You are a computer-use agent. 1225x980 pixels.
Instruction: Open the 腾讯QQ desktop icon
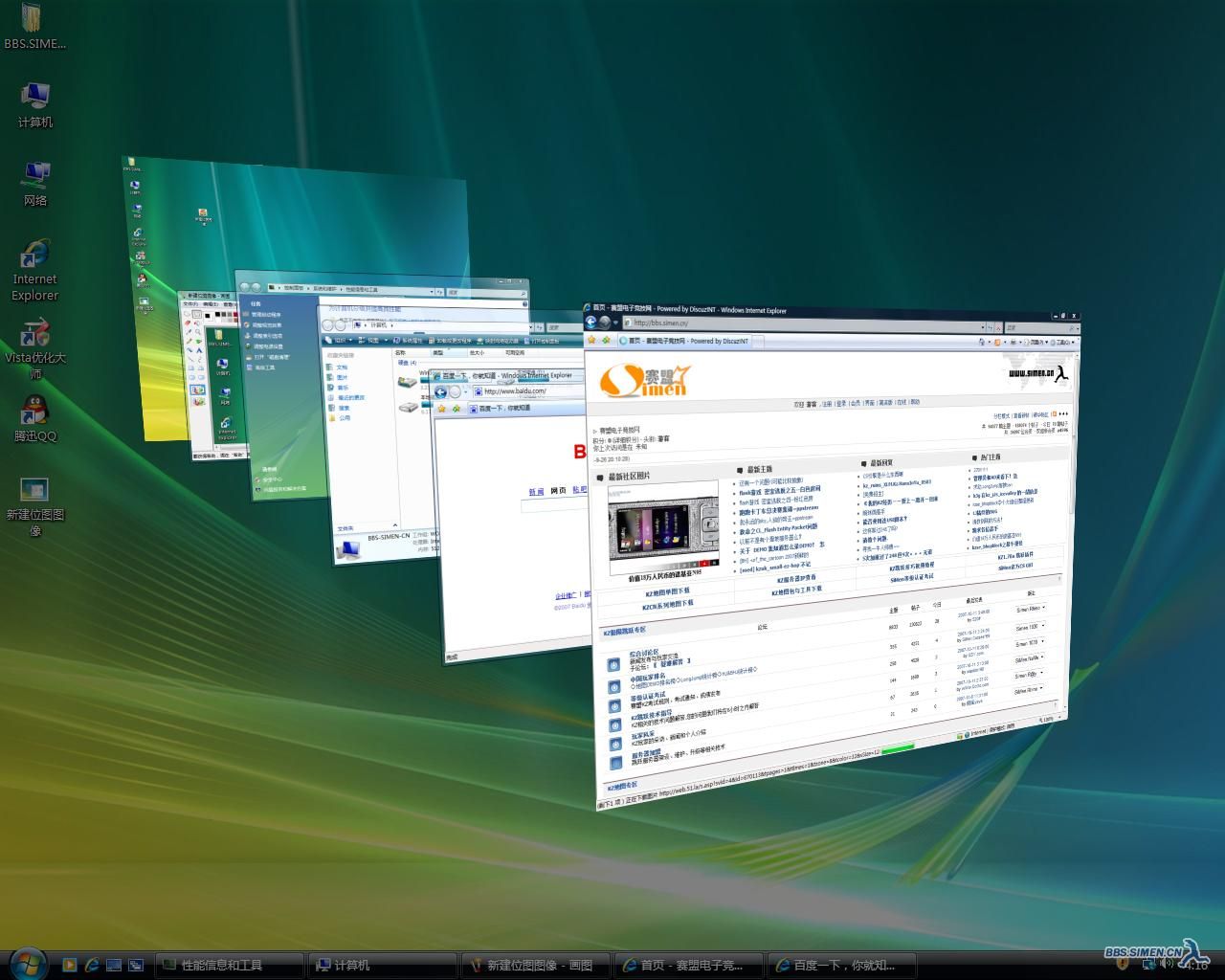[x=35, y=419]
